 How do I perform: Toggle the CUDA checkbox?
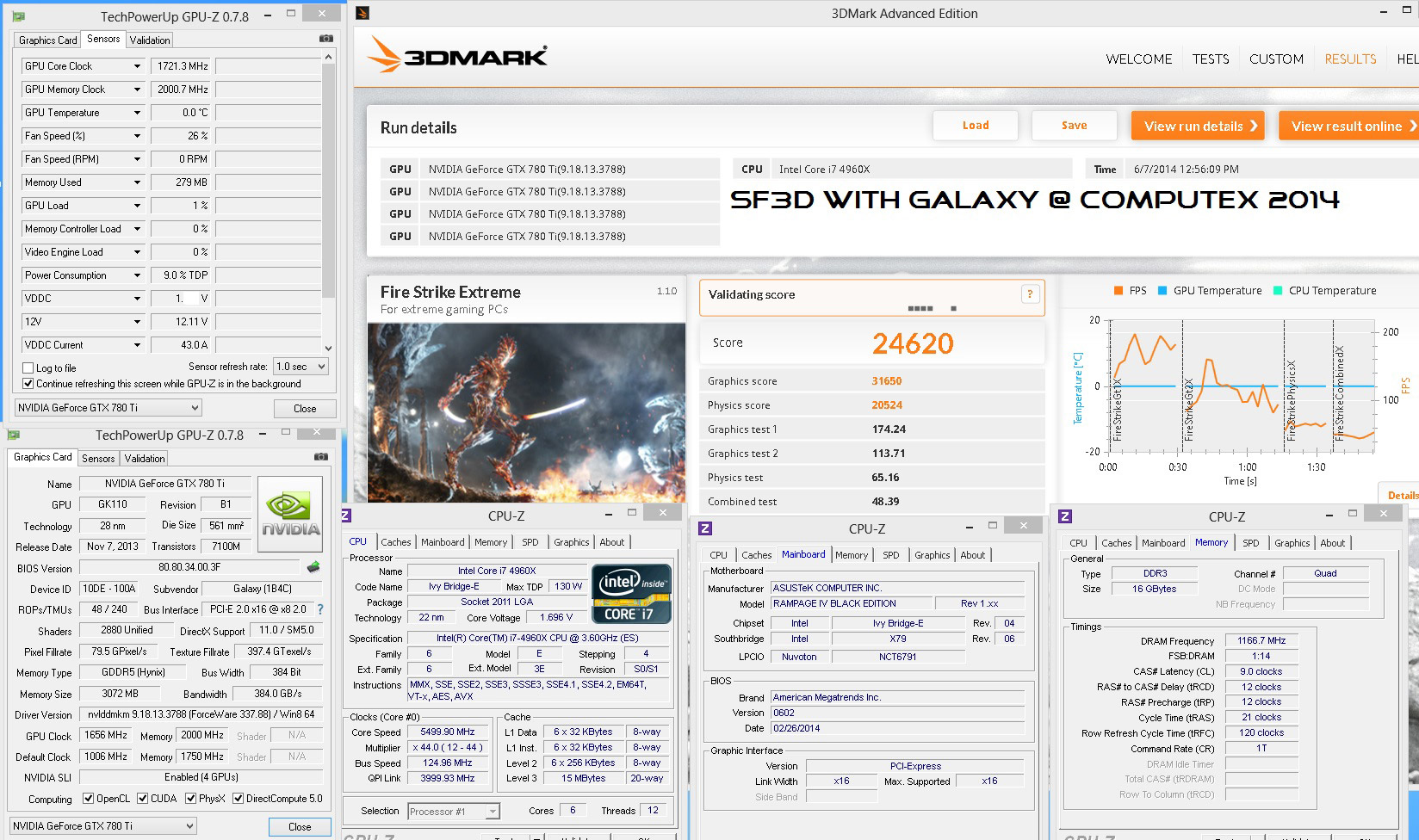point(142,799)
